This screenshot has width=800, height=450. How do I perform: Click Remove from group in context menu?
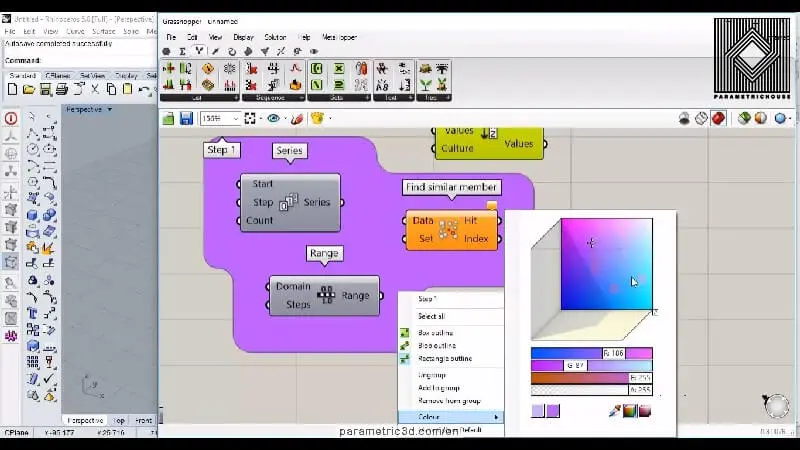pyautogui.click(x=450, y=399)
